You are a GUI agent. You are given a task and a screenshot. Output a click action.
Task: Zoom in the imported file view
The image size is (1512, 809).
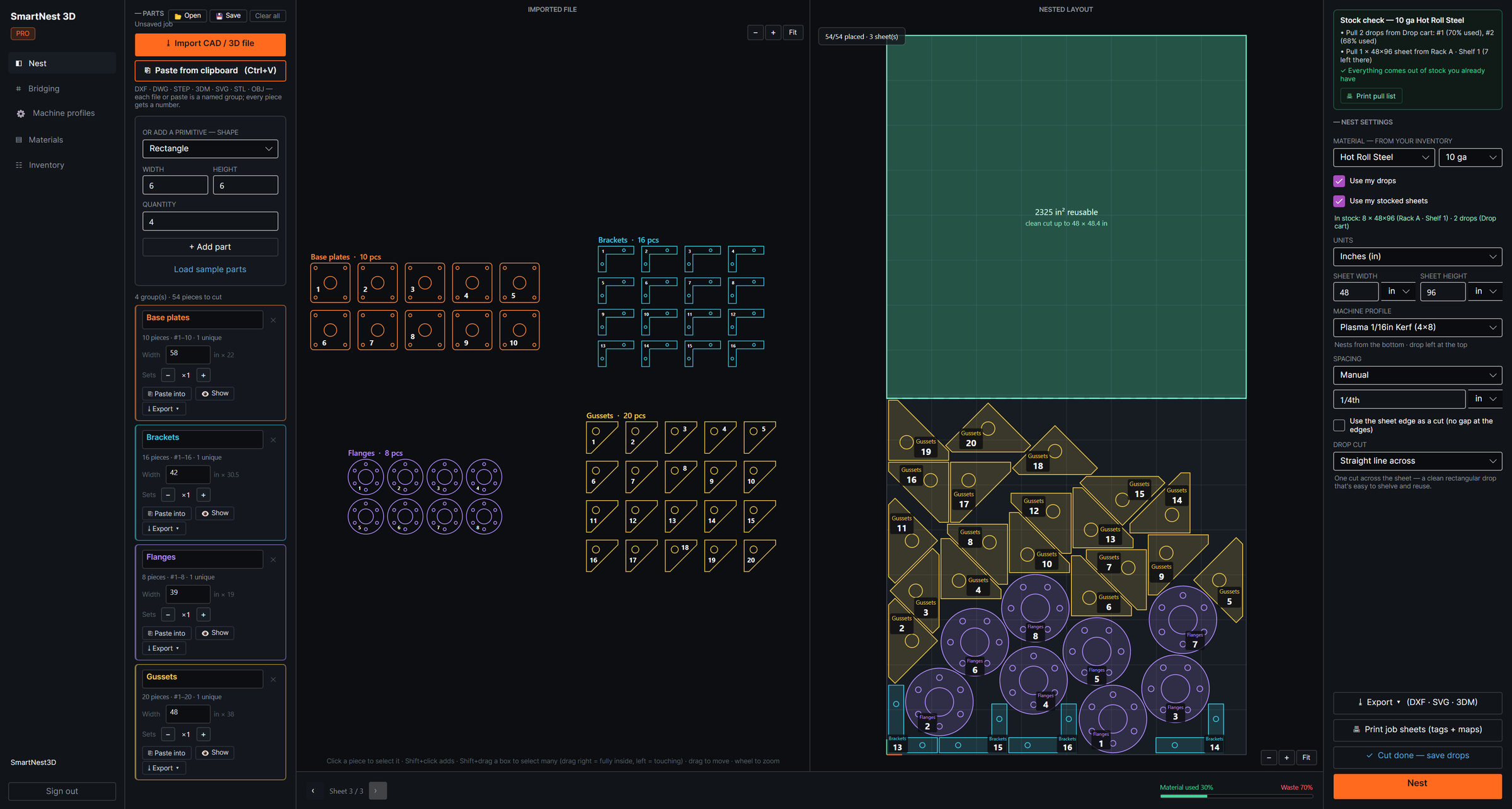pyautogui.click(x=773, y=33)
